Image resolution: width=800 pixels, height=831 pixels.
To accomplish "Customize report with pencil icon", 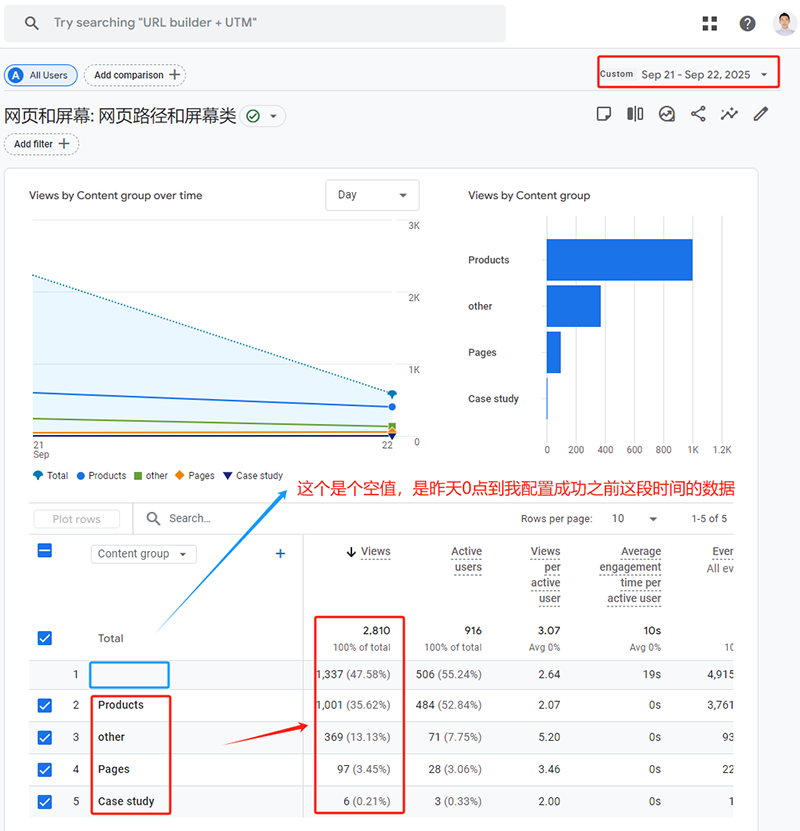I will click(761, 114).
